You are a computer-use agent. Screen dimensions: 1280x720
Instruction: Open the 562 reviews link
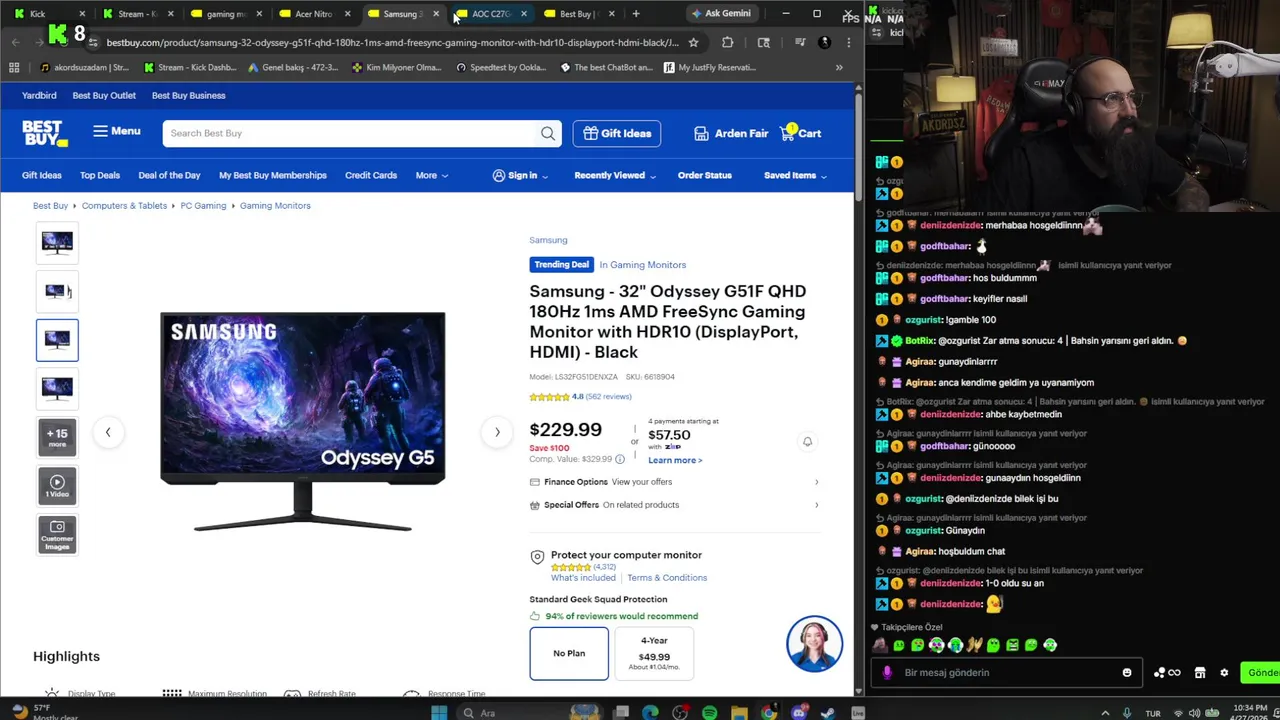[x=608, y=397]
